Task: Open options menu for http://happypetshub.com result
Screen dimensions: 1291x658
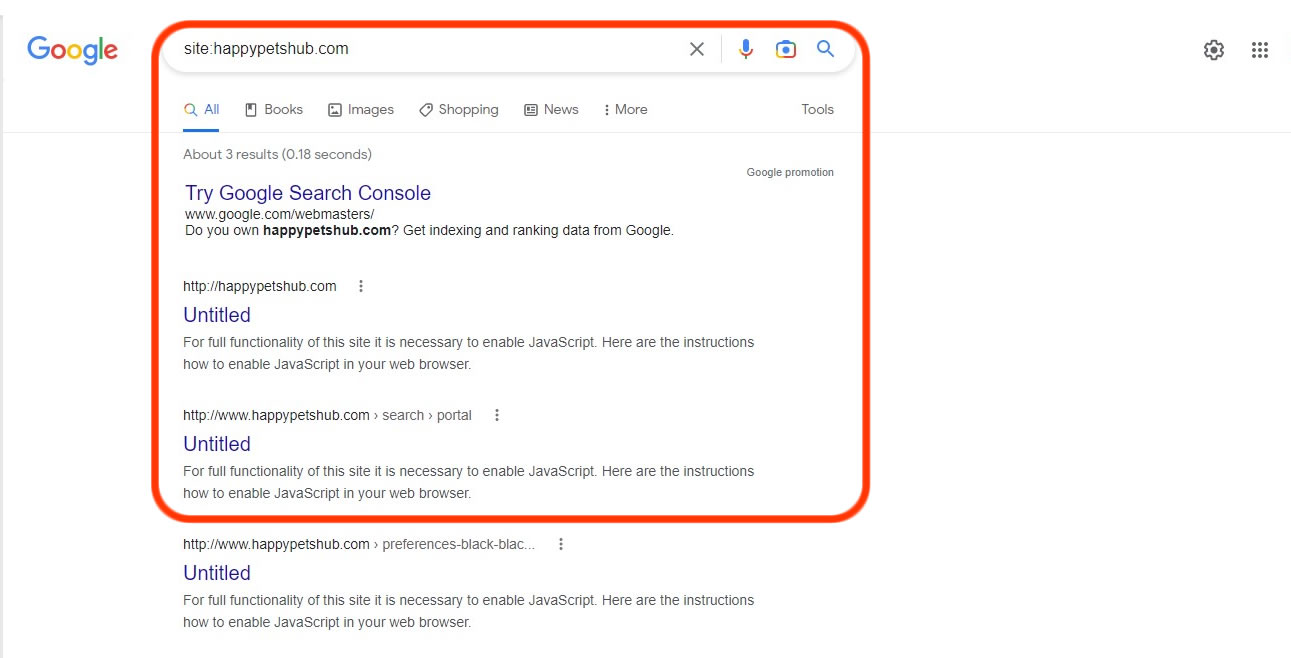Action: (x=361, y=286)
